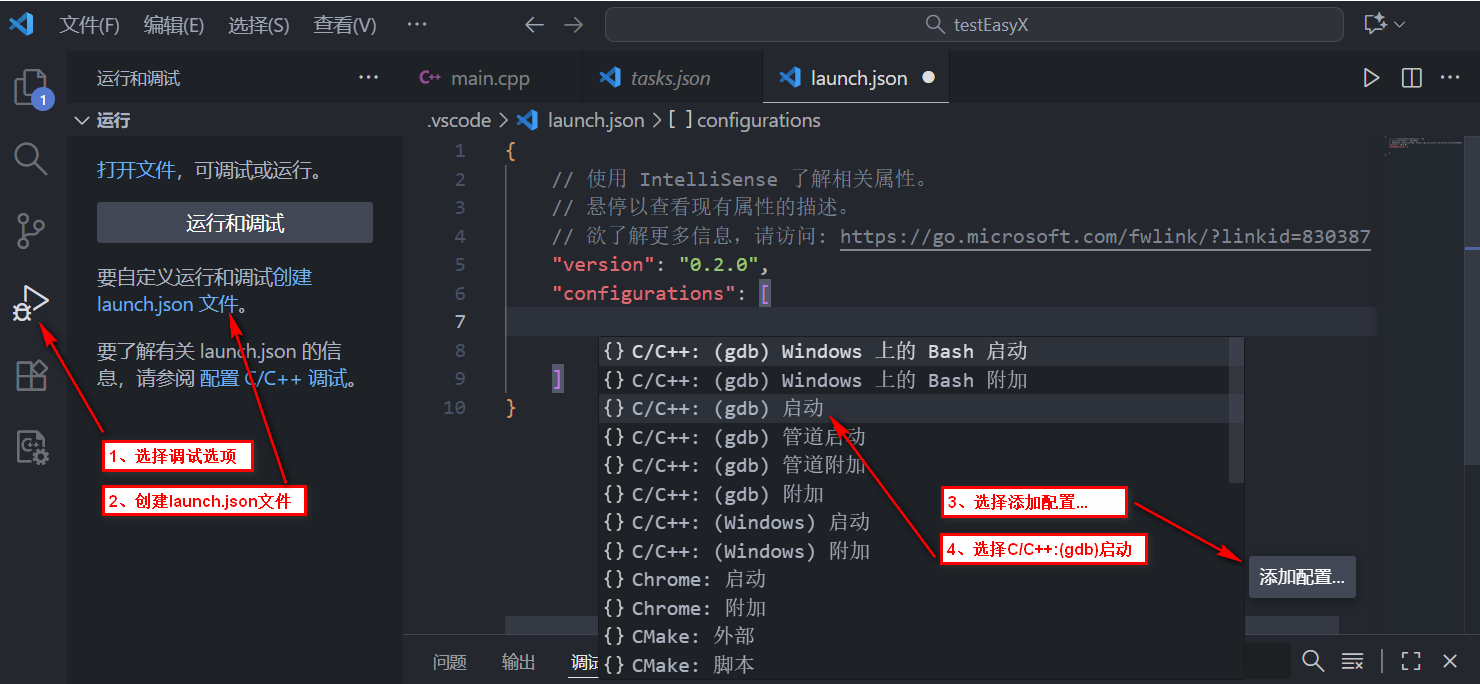Viewport: 1480px width, 684px height.
Task: Click the filter lines icon in panel
Action: (1352, 660)
